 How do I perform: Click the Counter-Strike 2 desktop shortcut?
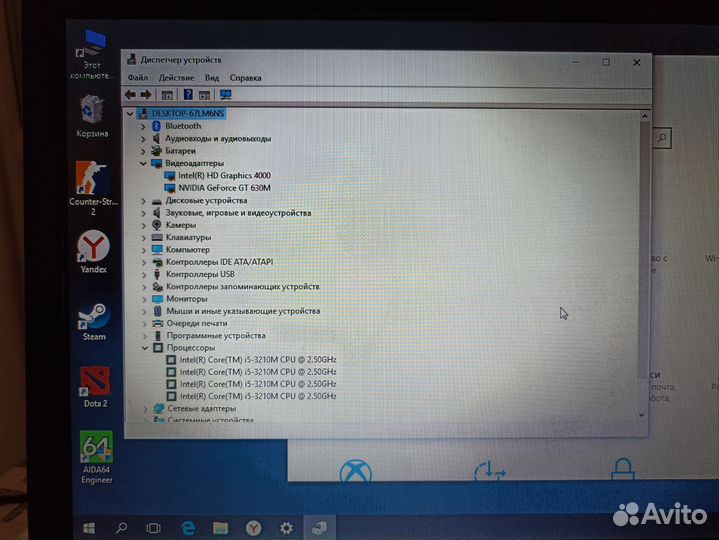click(x=93, y=188)
